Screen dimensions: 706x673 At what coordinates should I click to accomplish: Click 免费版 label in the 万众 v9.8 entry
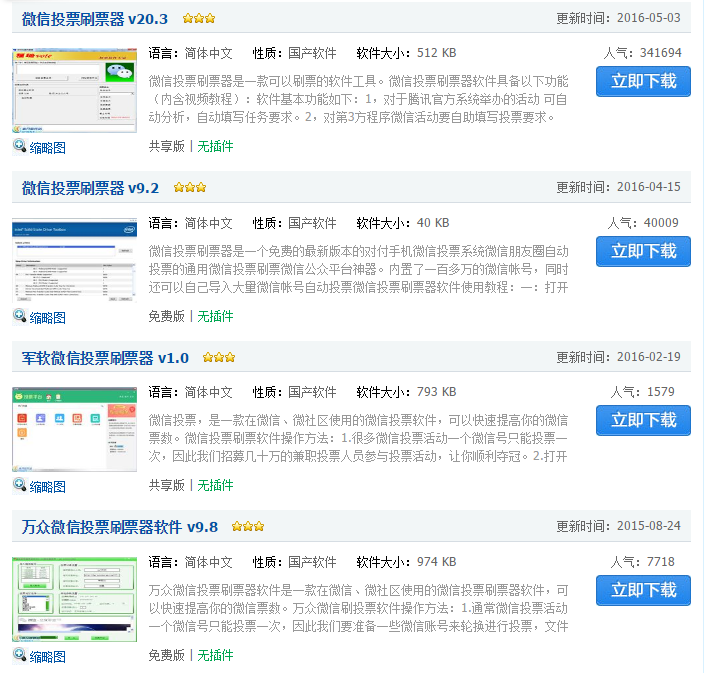[x=167, y=655]
